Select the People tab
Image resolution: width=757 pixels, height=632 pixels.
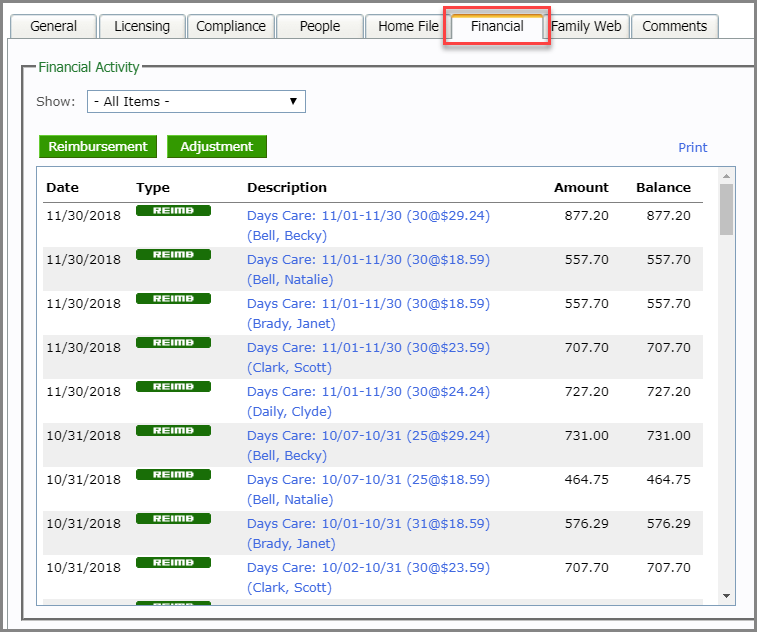coord(320,26)
